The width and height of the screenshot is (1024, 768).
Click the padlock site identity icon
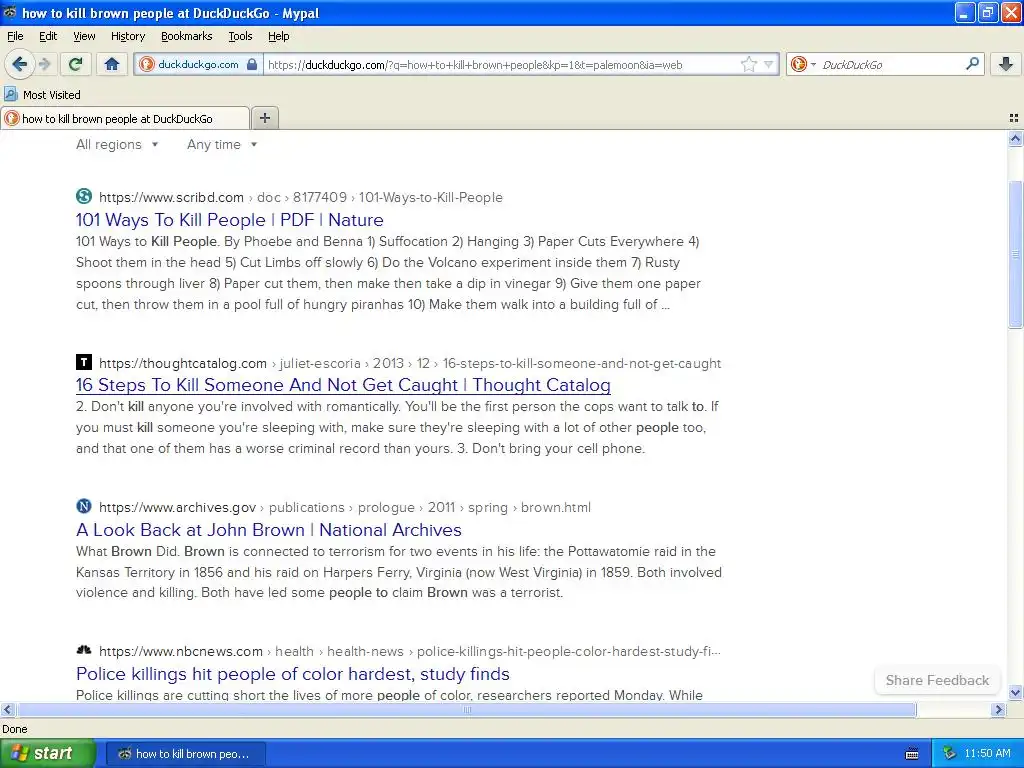pos(252,64)
